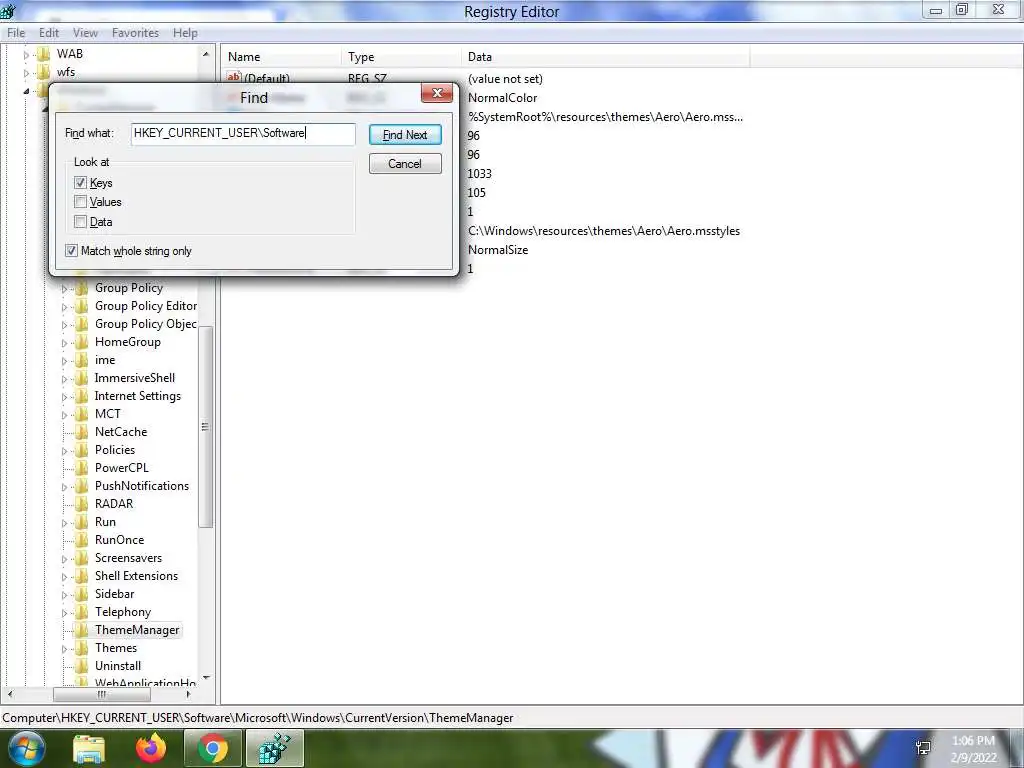Expand the Policies key

pyautogui.click(x=64, y=451)
